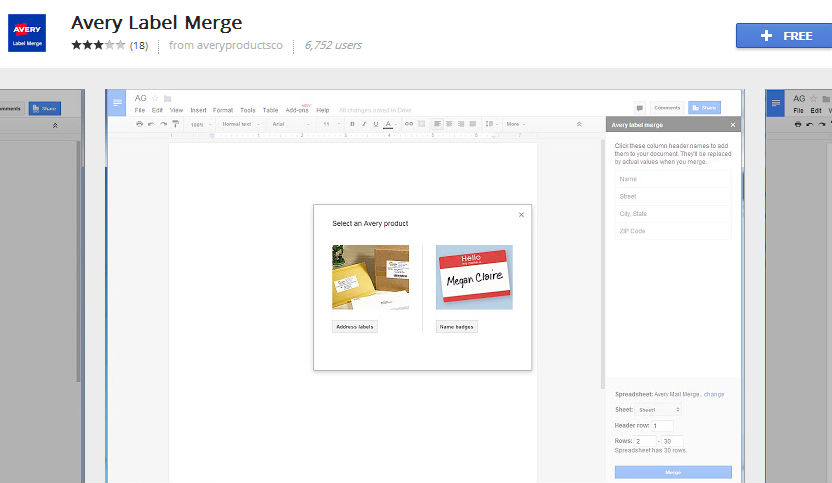Click the Header row input field
832x483 pixels.
click(x=662, y=426)
